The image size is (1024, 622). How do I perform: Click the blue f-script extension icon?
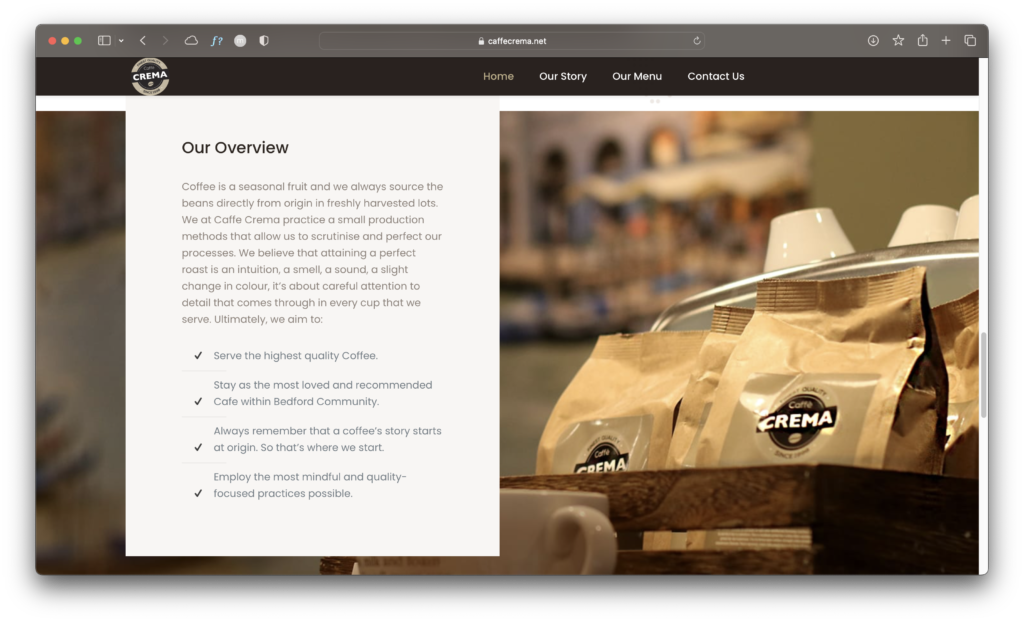[x=217, y=40]
